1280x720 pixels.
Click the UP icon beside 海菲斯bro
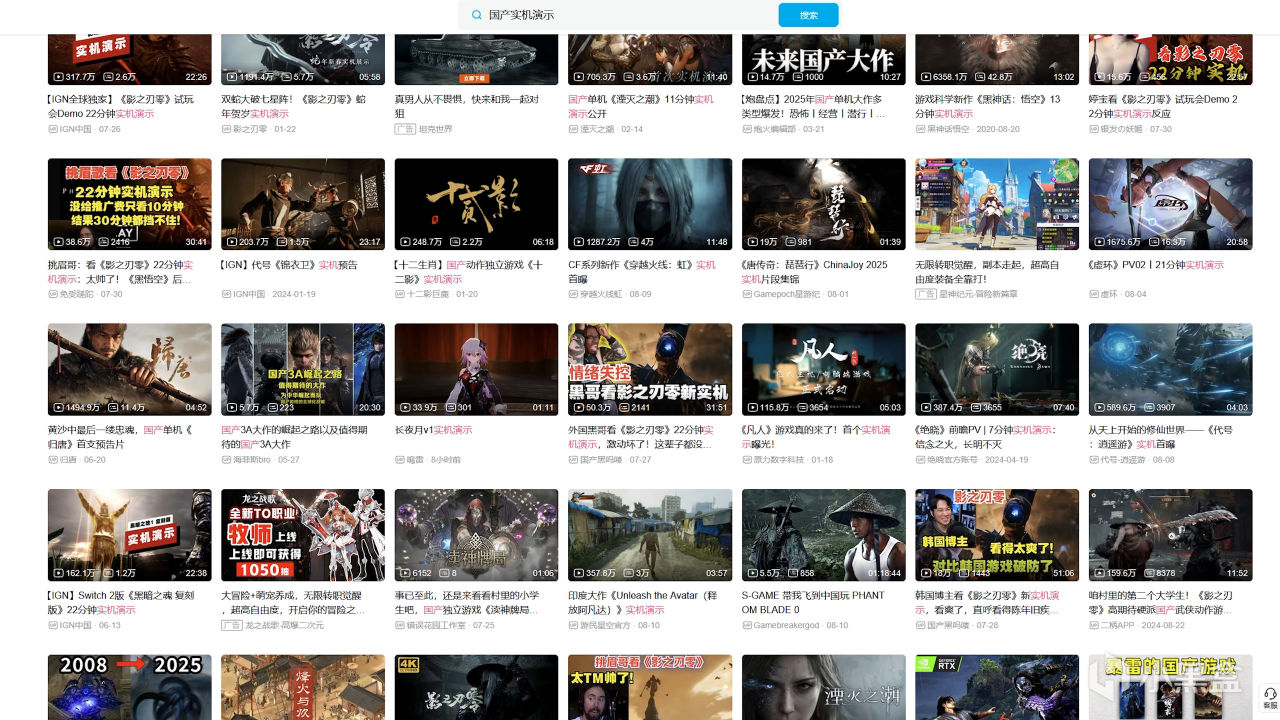click(x=226, y=460)
